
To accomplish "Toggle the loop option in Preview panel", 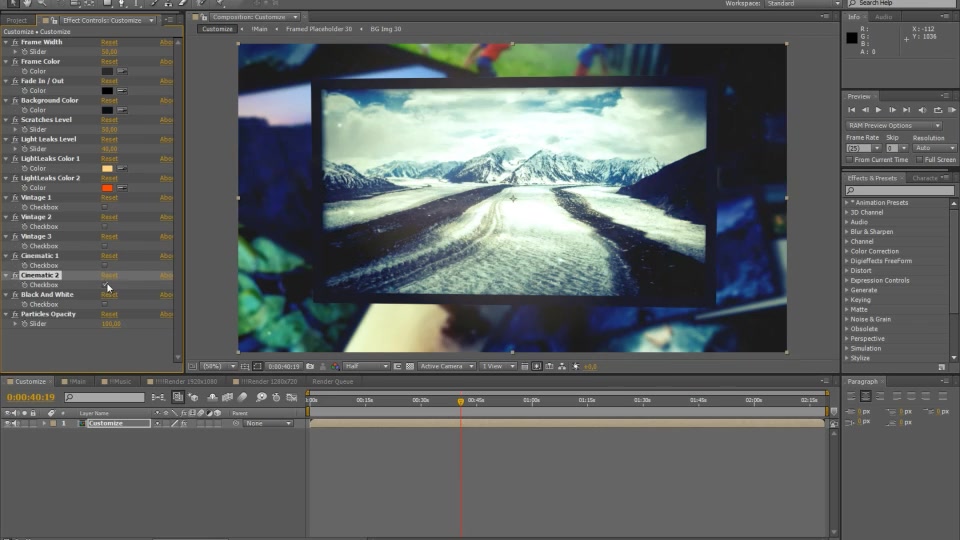I will [x=938, y=110].
